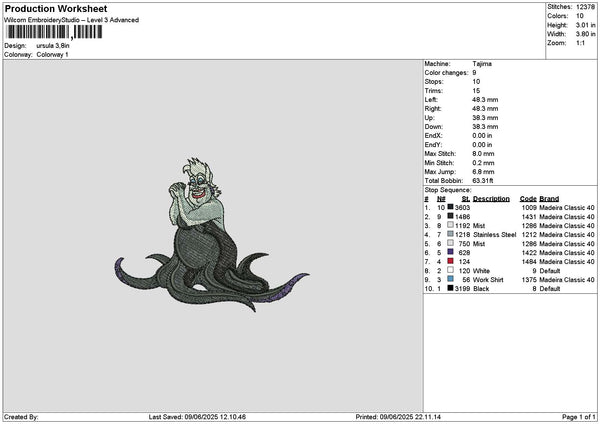Click the 'St.' column header
The width and height of the screenshot is (600, 424).
pyautogui.click(x=466, y=199)
